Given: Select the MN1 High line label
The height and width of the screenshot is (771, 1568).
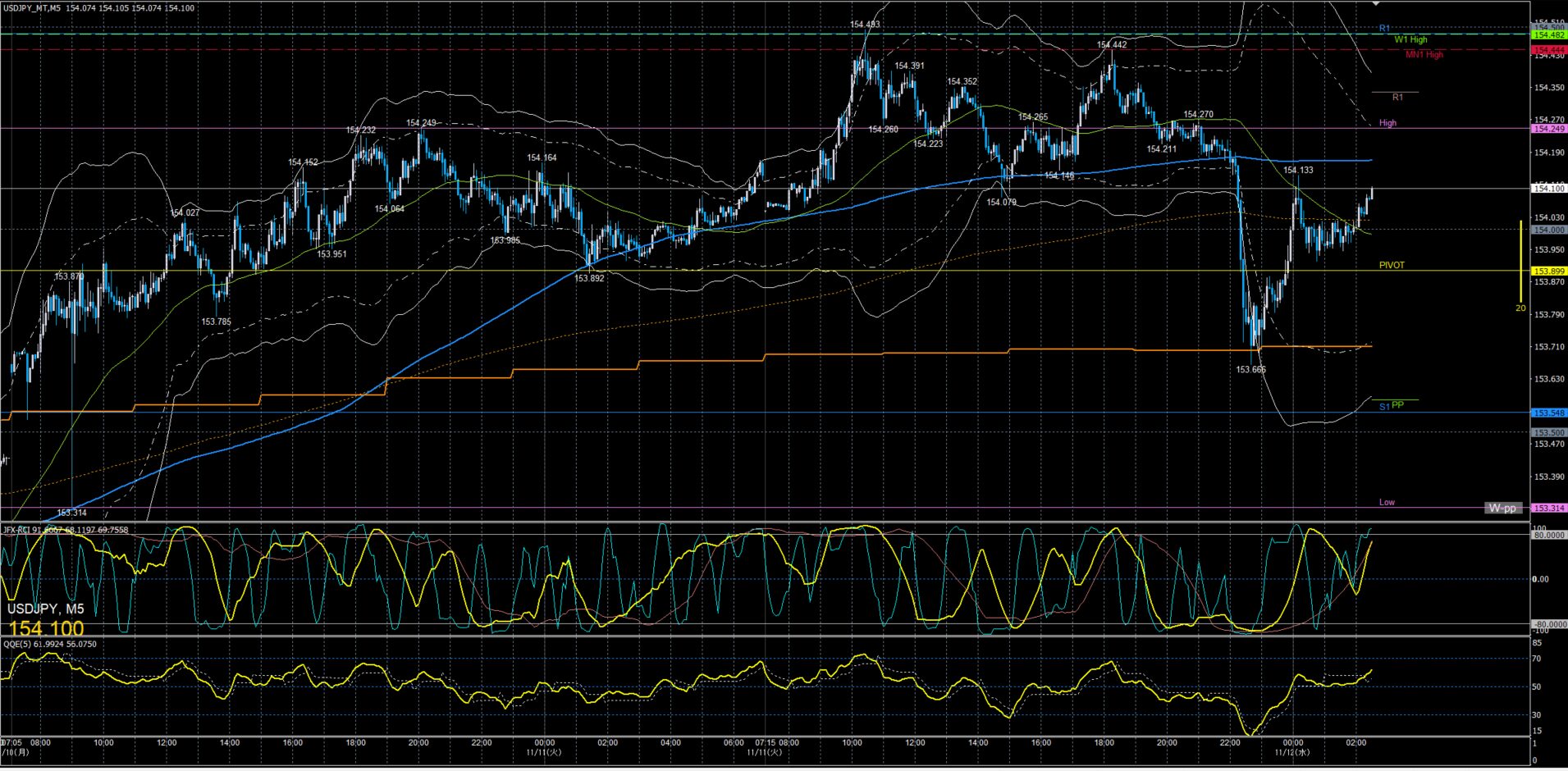Looking at the screenshot, I should (x=1424, y=55).
